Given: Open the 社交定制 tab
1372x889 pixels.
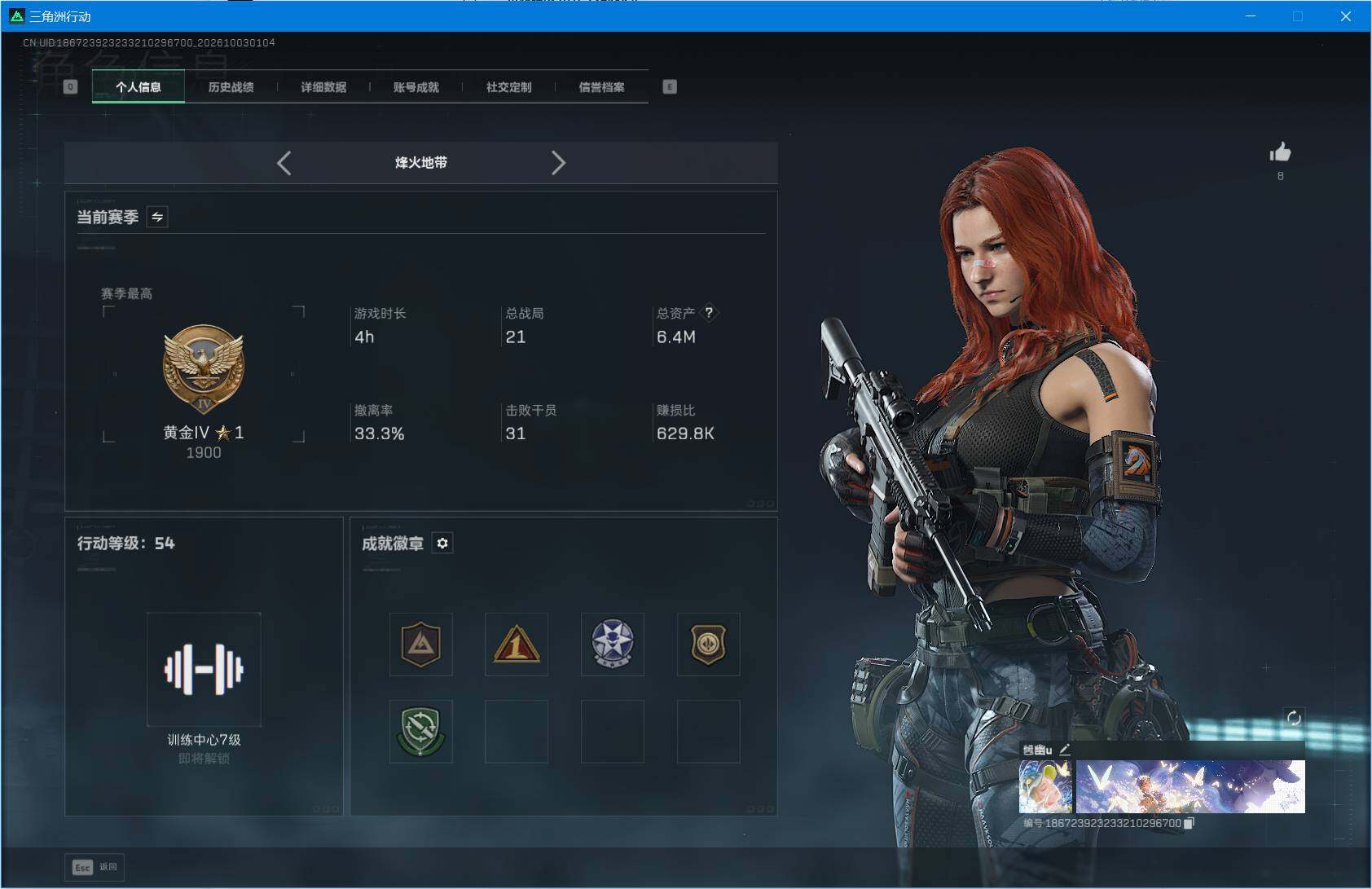Looking at the screenshot, I should click(509, 86).
